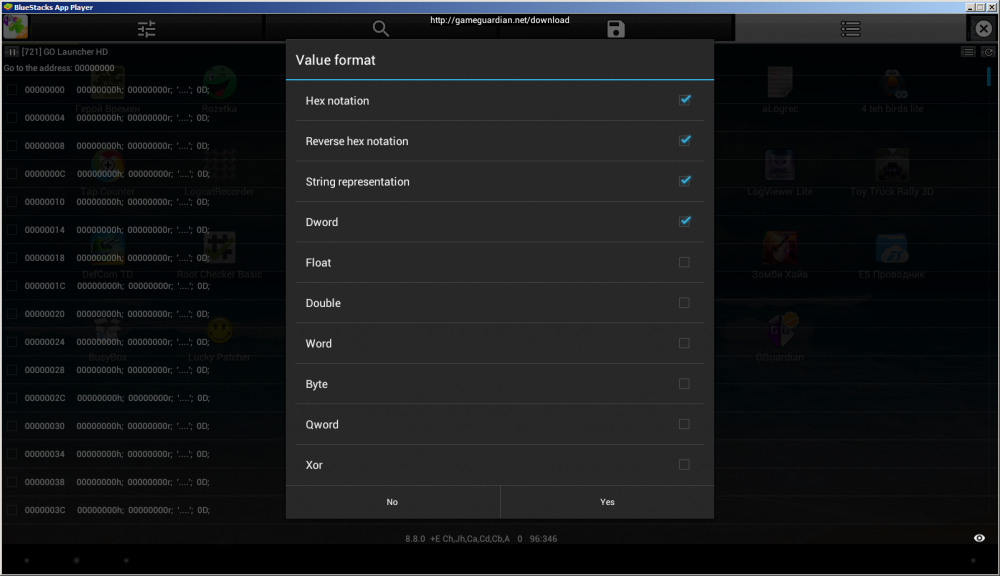Enable the Float value format
Viewport: 1000px width, 576px height.
tap(684, 262)
